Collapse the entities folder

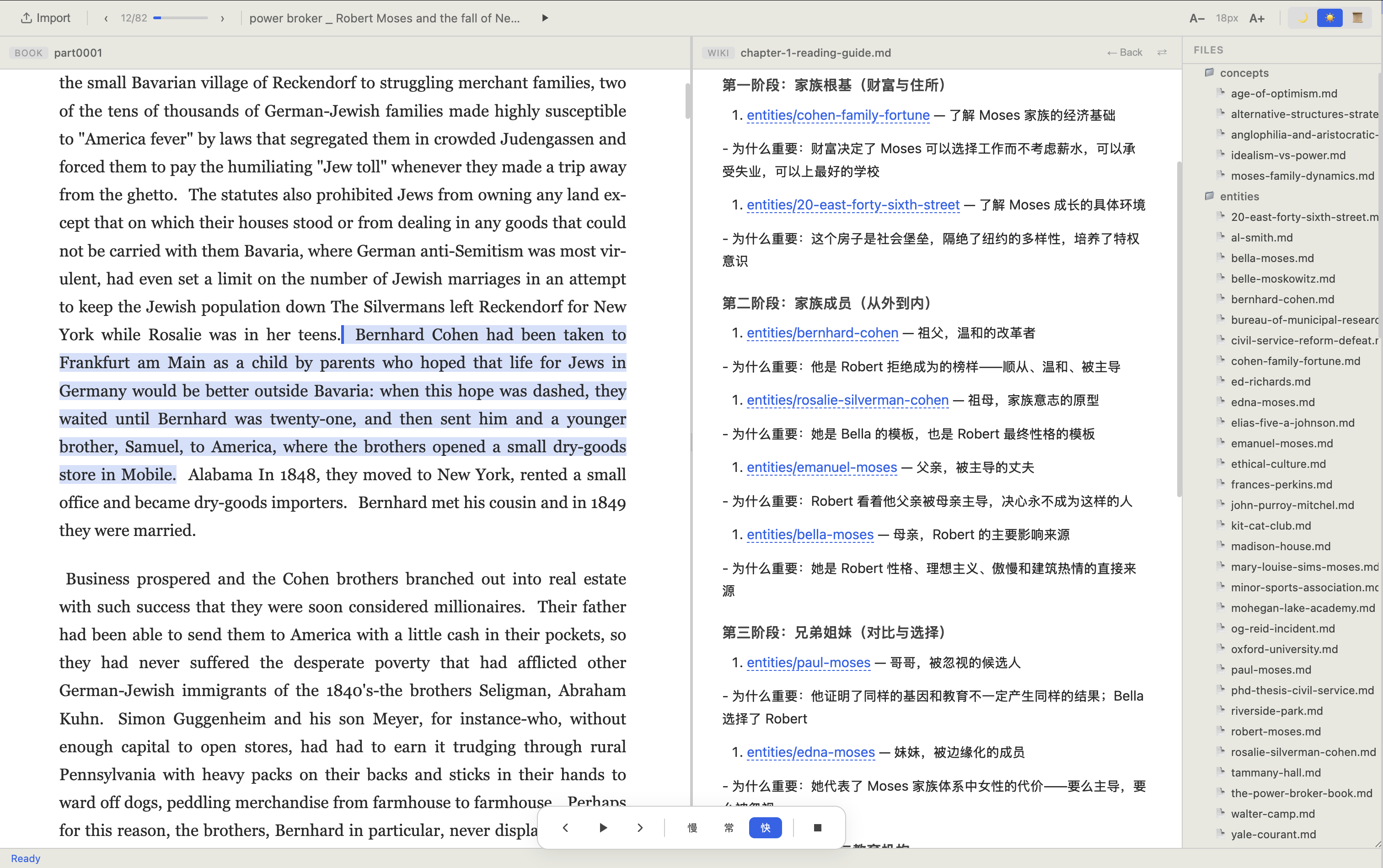(1239, 196)
